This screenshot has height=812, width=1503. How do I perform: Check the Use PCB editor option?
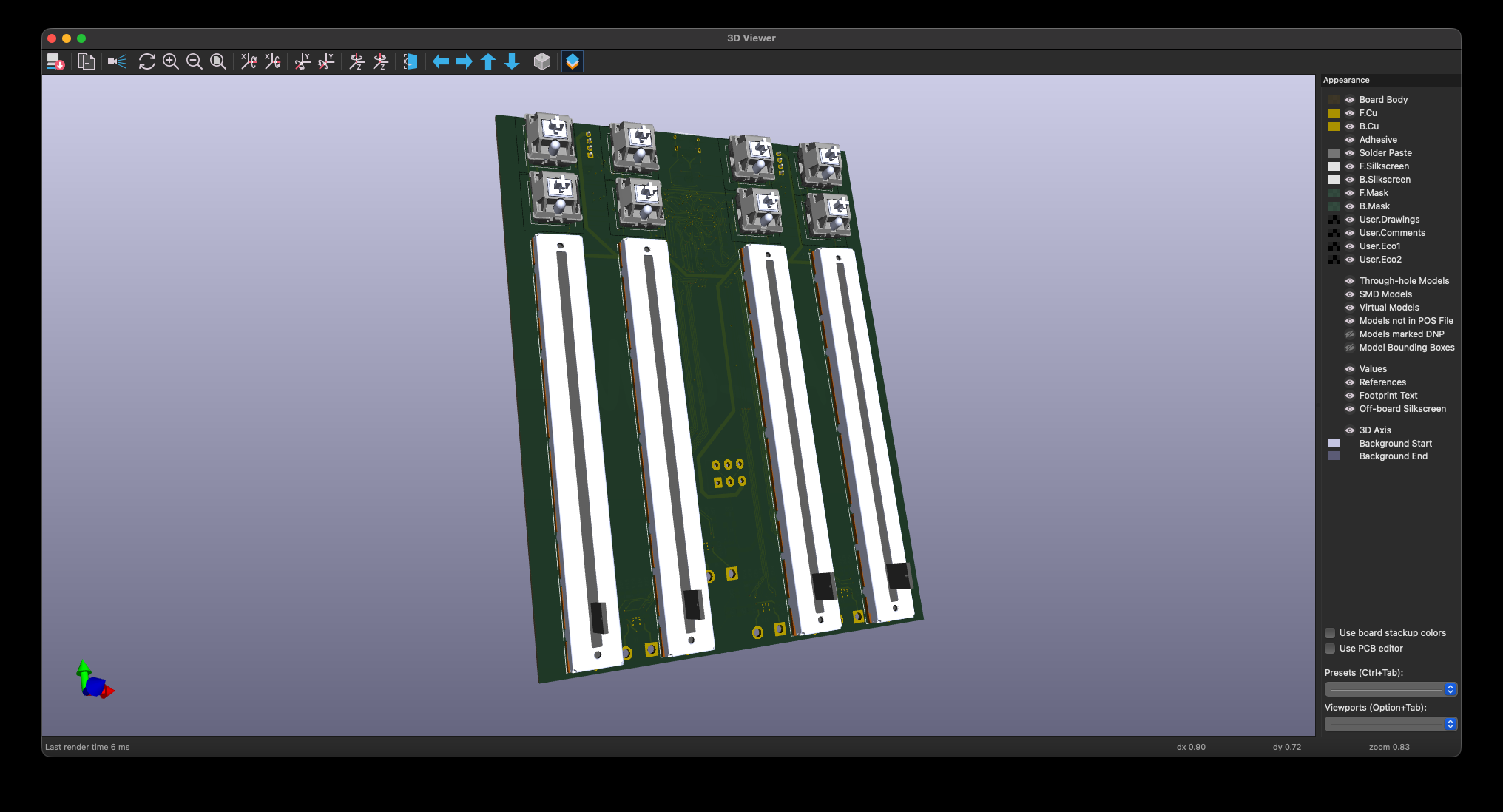pyautogui.click(x=1330, y=649)
